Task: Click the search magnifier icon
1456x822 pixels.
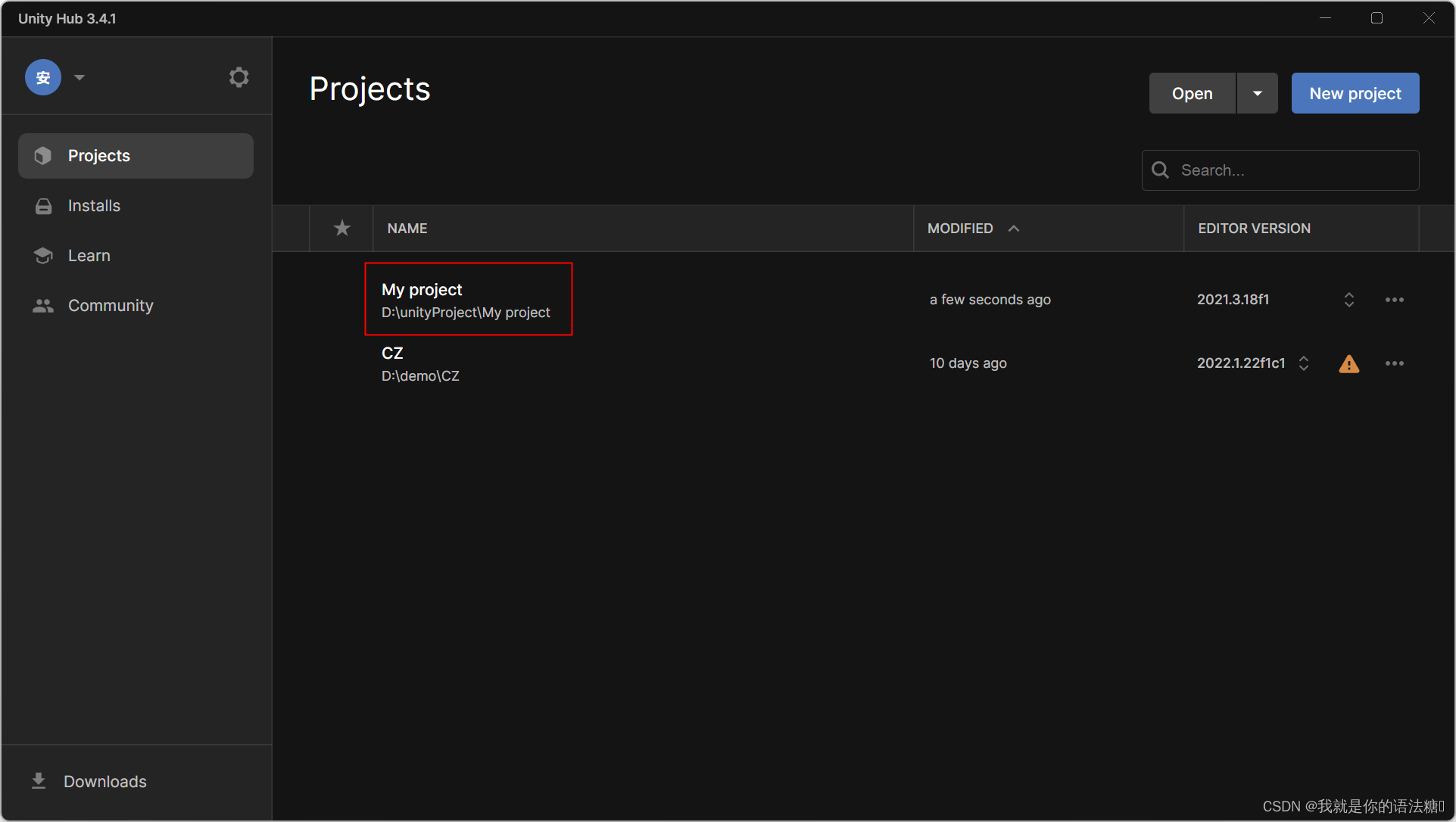Action: pos(1160,170)
